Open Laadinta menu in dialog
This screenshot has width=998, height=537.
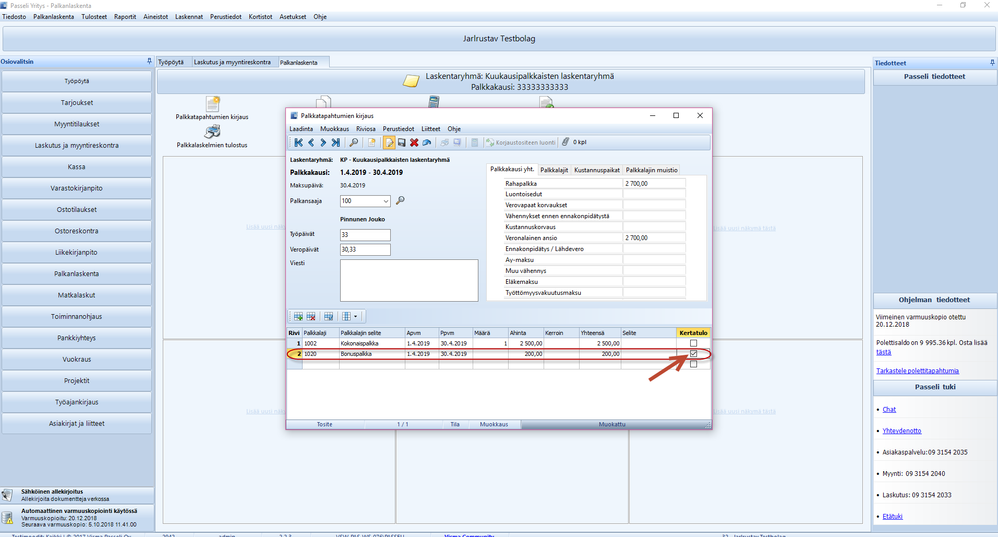301,129
